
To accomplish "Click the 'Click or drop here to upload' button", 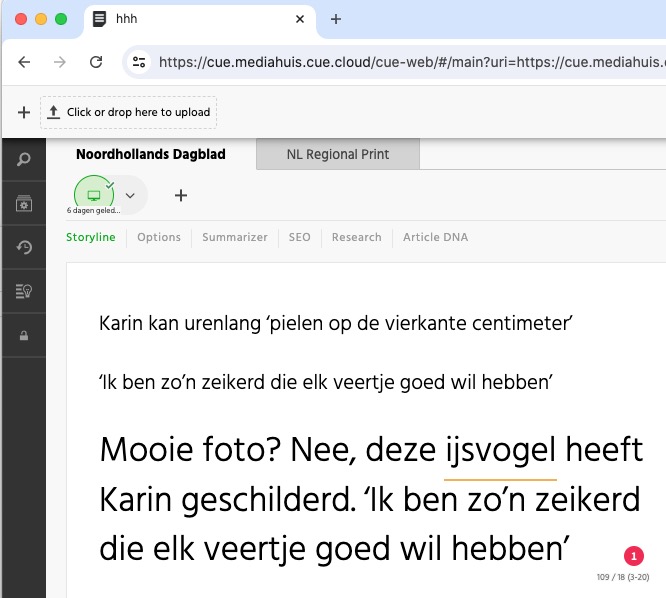I will [129, 112].
